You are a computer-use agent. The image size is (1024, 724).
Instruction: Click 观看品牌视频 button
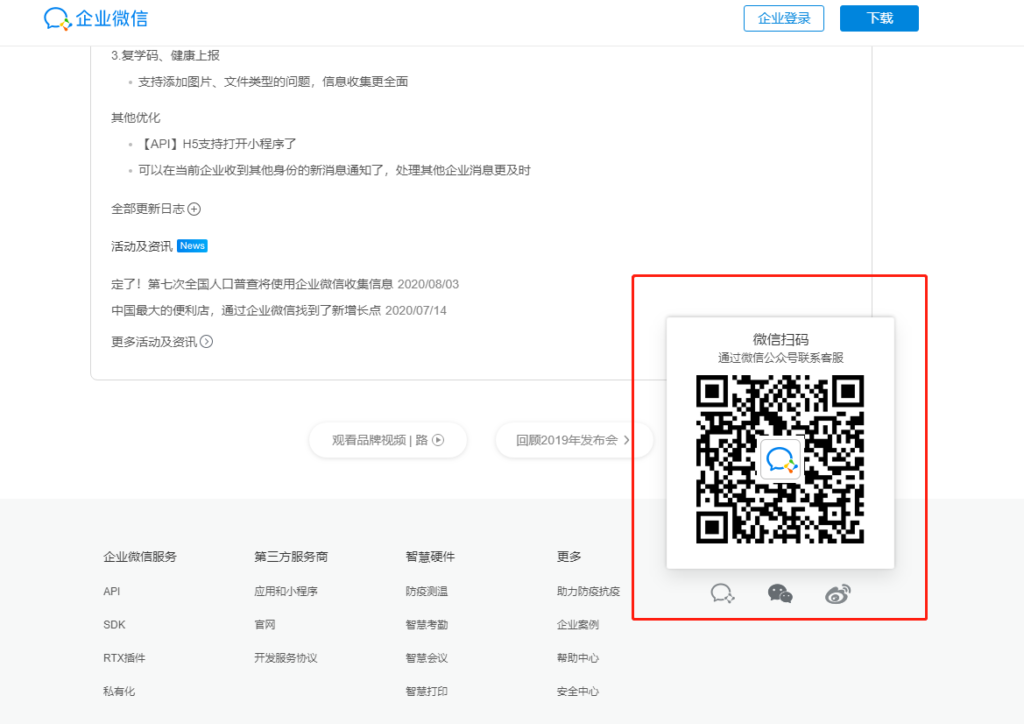[388, 440]
